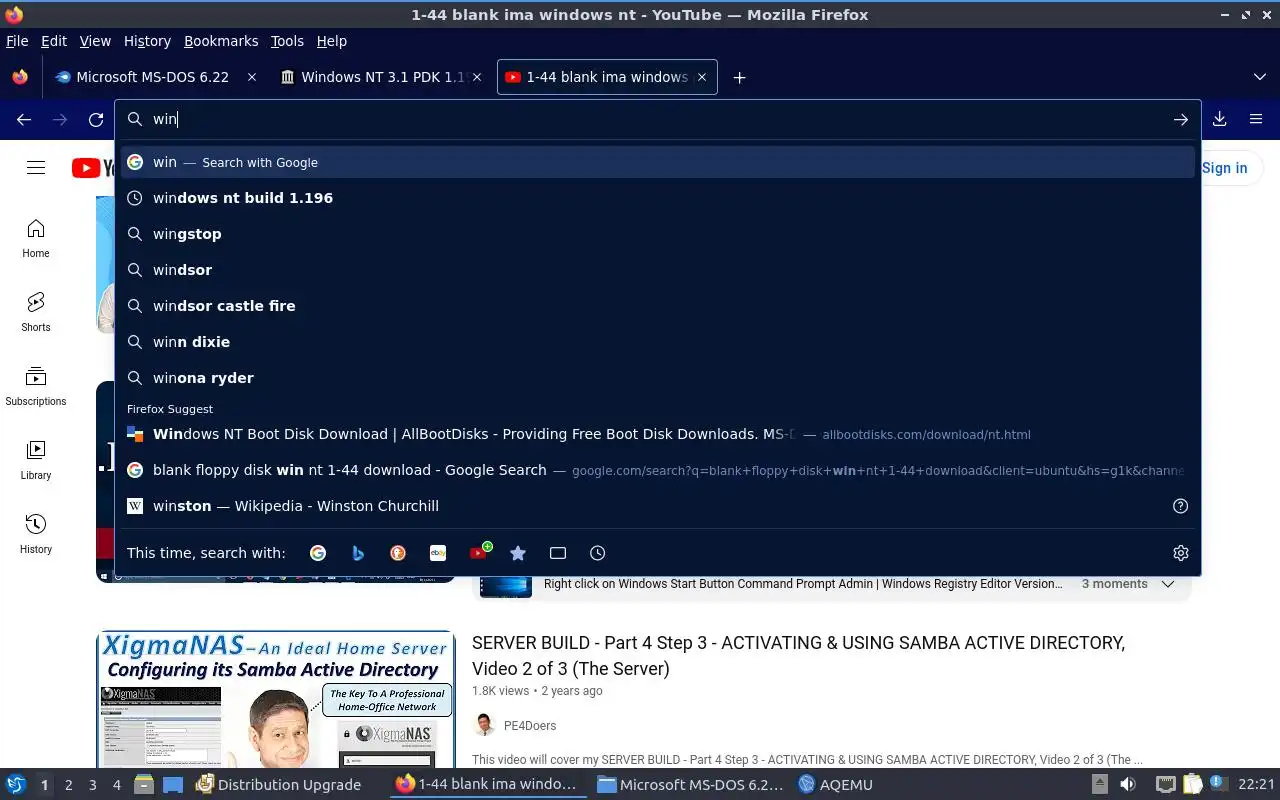Open Firefox Suggest help icon
This screenshot has height=800, width=1280.
pos(1180,506)
